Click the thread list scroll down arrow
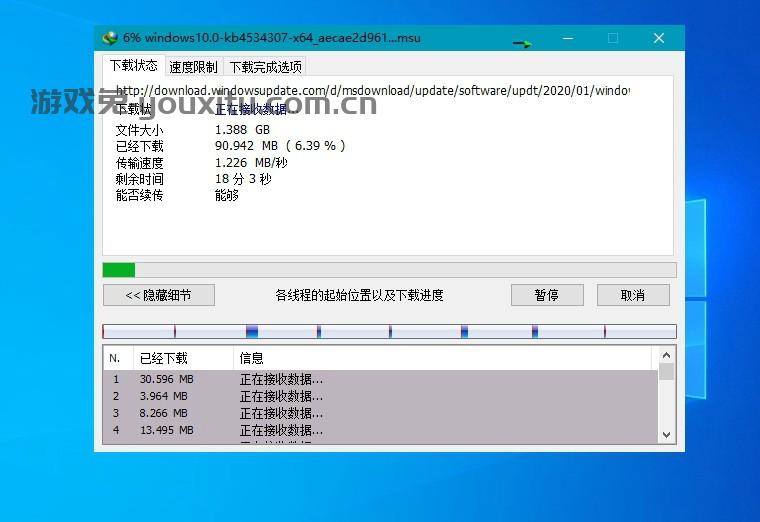760x522 pixels. point(666,435)
